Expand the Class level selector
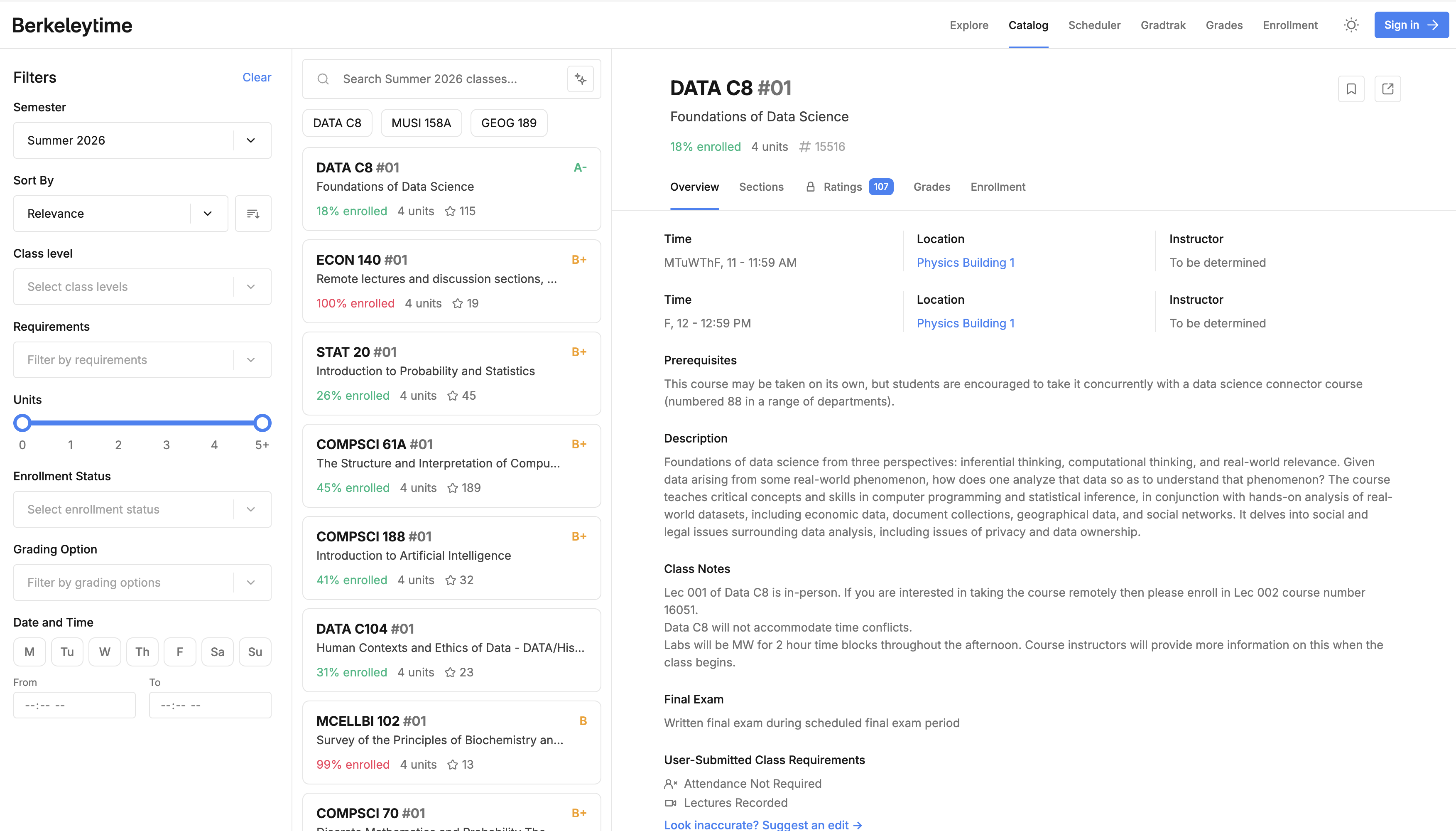The width and height of the screenshot is (1456, 831). click(x=142, y=287)
